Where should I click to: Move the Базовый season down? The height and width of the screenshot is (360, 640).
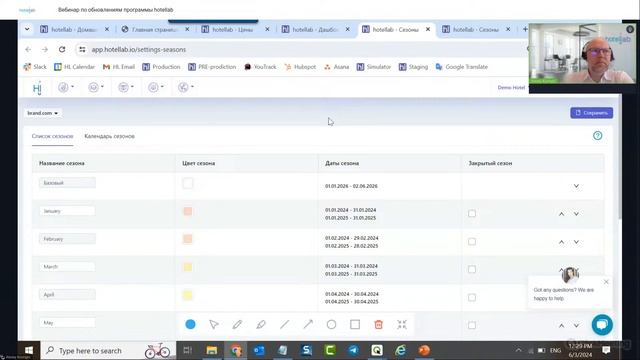[x=576, y=186]
